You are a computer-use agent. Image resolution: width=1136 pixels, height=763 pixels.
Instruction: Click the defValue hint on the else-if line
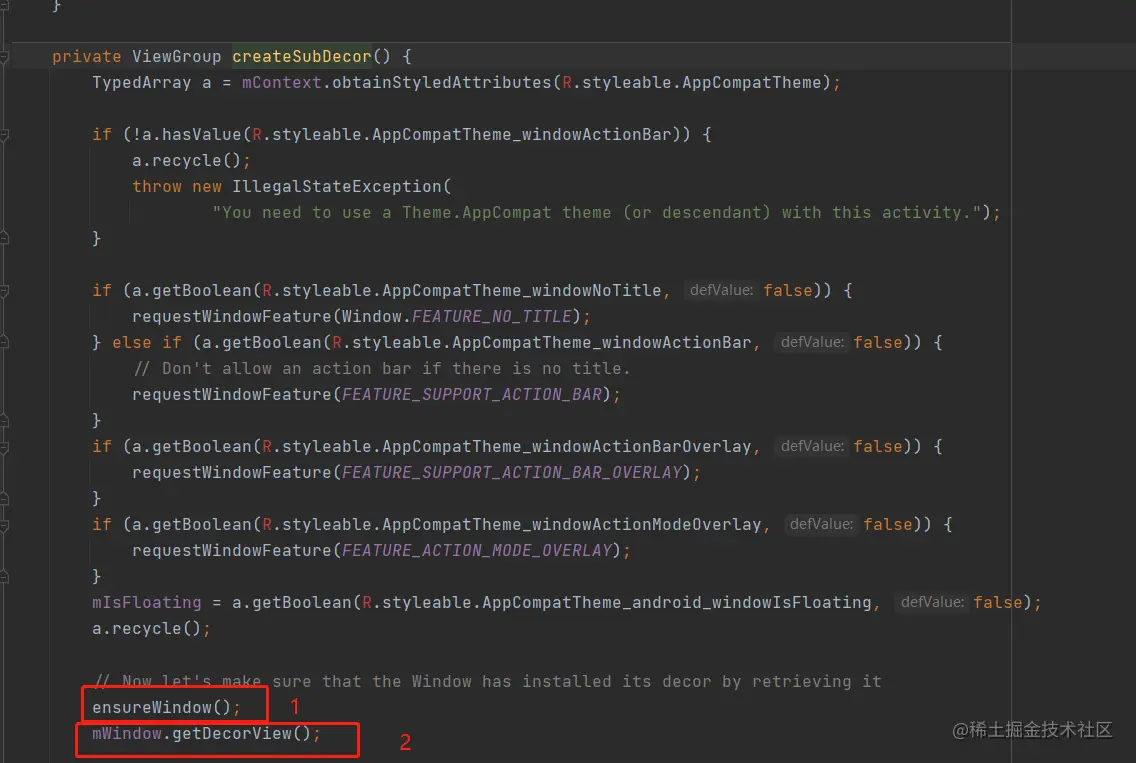pyautogui.click(x=811, y=343)
